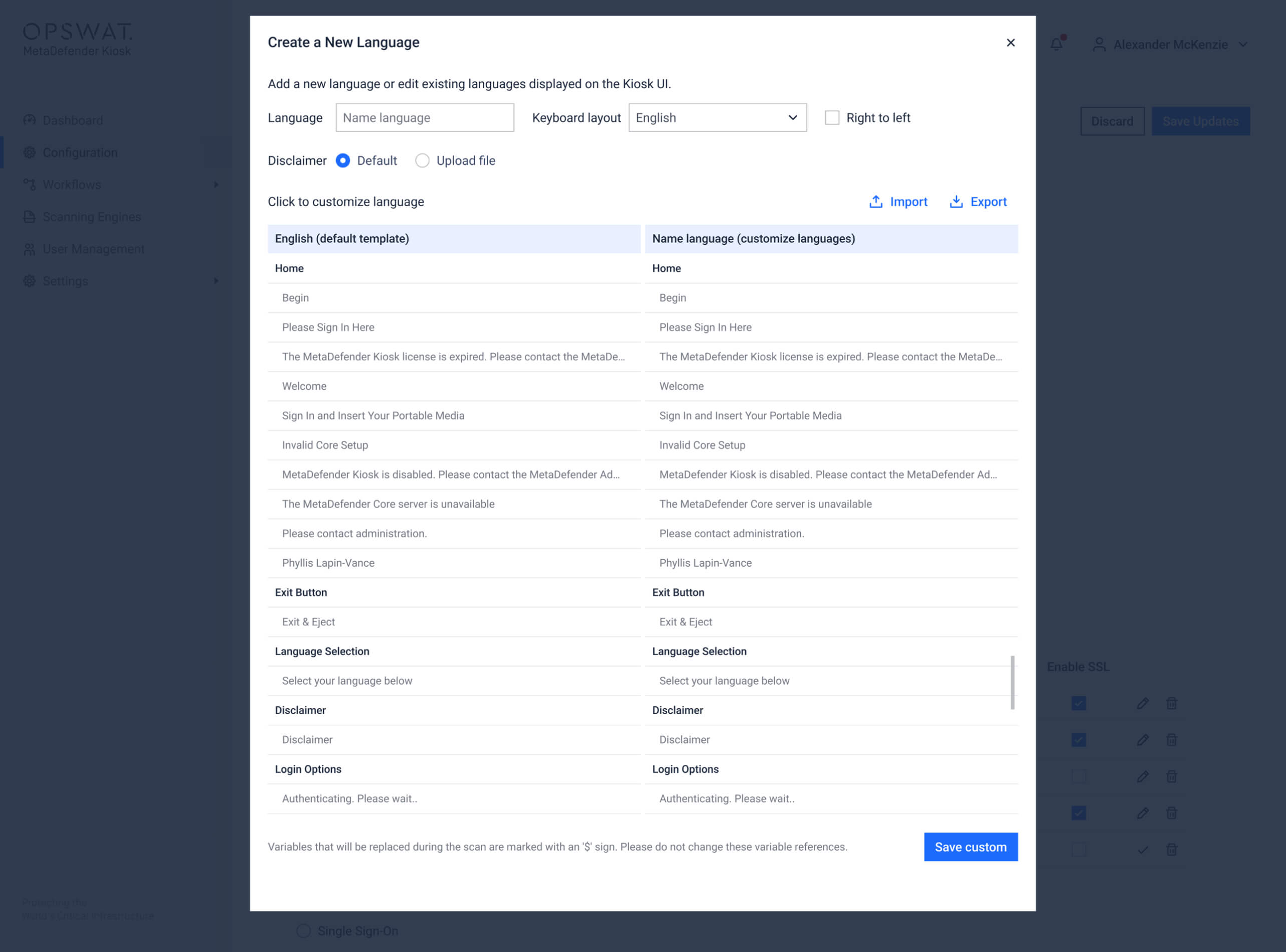Discard pending changes
The width and height of the screenshot is (1286, 952).
pyautogui.click(x=1112, y=121)
